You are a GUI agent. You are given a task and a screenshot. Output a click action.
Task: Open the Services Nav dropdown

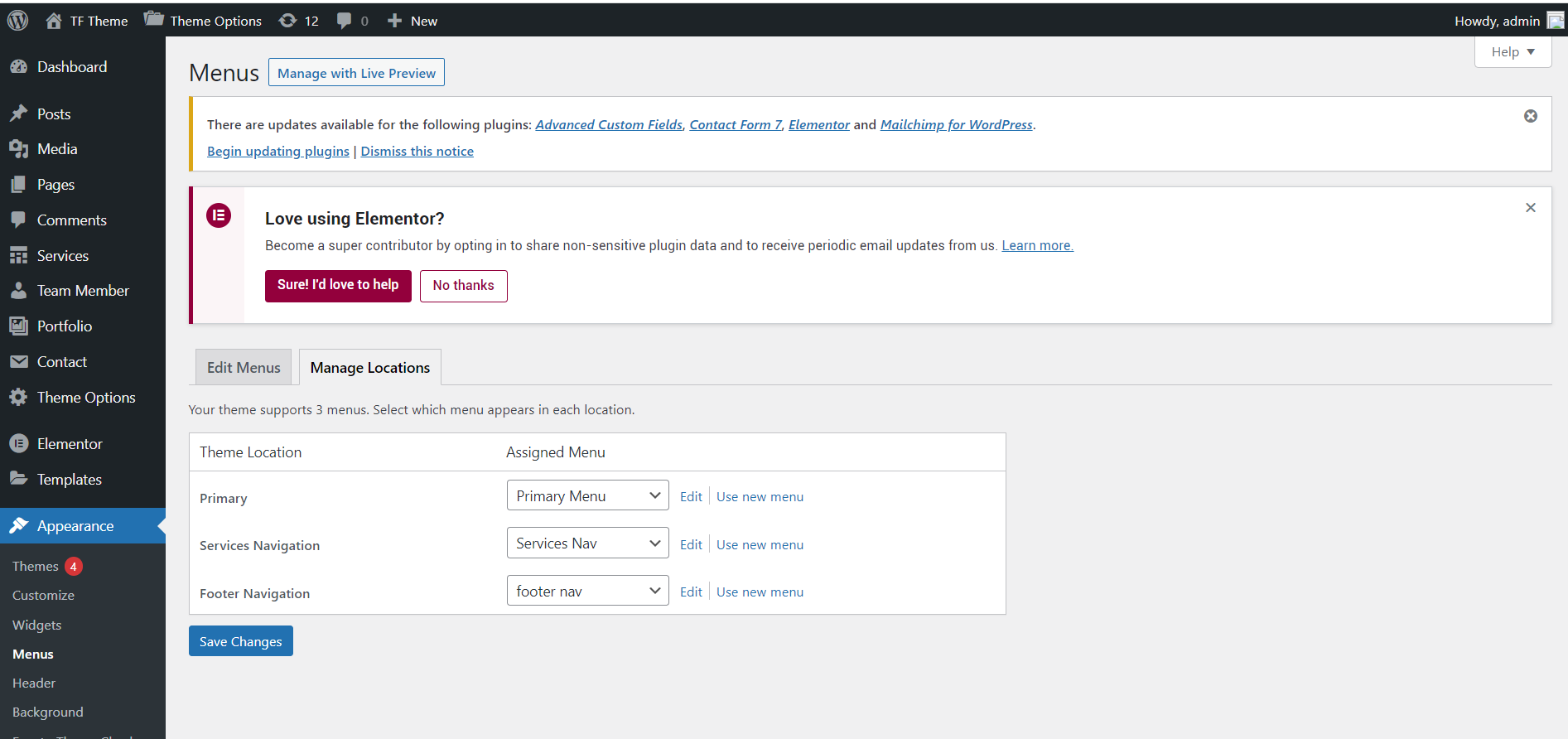click(x=587, y=543)
